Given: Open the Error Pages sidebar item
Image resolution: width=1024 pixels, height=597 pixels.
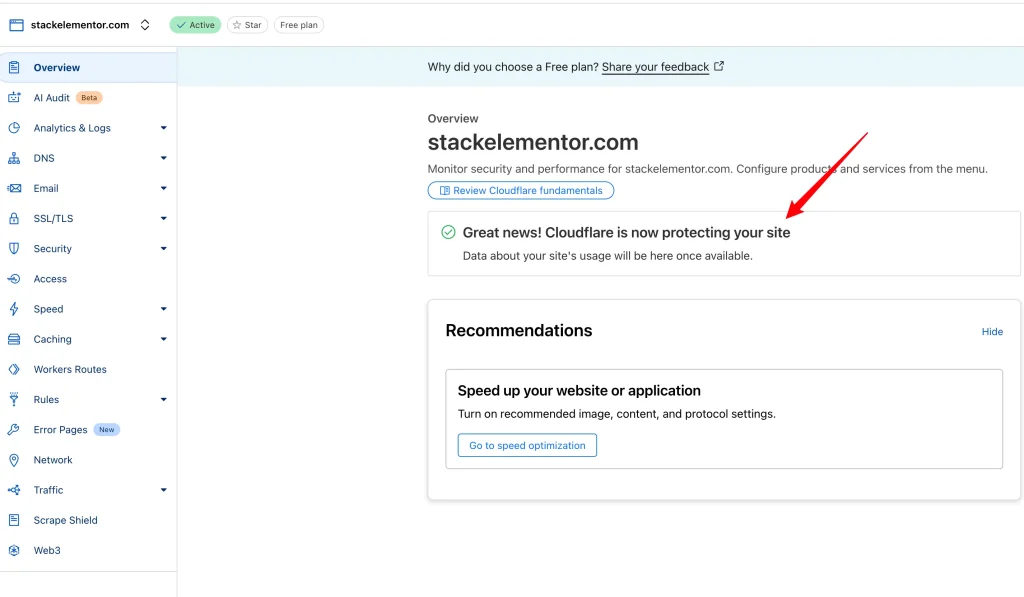Looking at the screenshot, I should (88, 430).
